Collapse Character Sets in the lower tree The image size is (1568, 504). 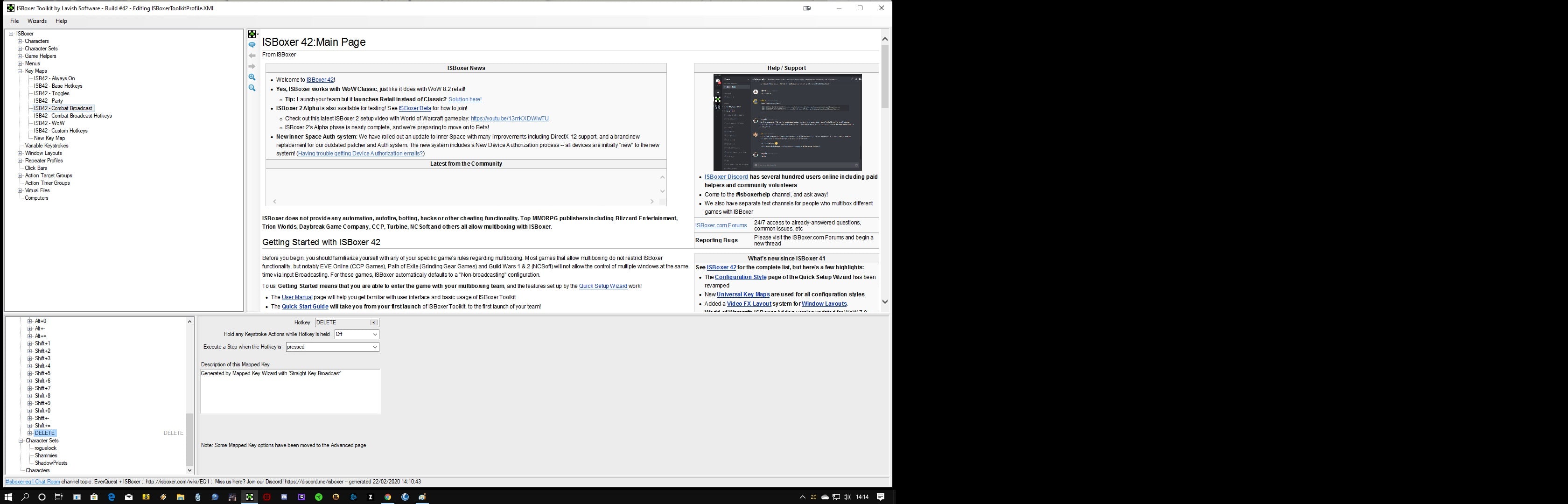(21, 441)
